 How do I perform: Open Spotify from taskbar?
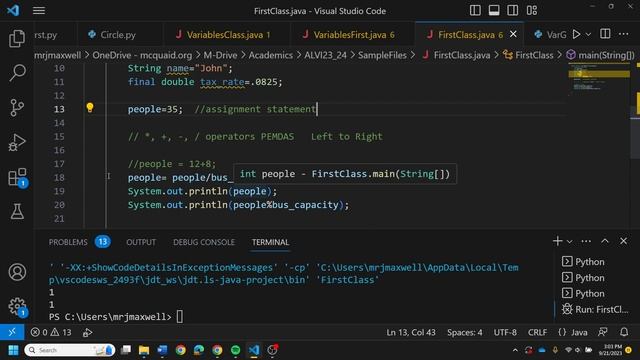pyautogui.click(x=236, y=350)
